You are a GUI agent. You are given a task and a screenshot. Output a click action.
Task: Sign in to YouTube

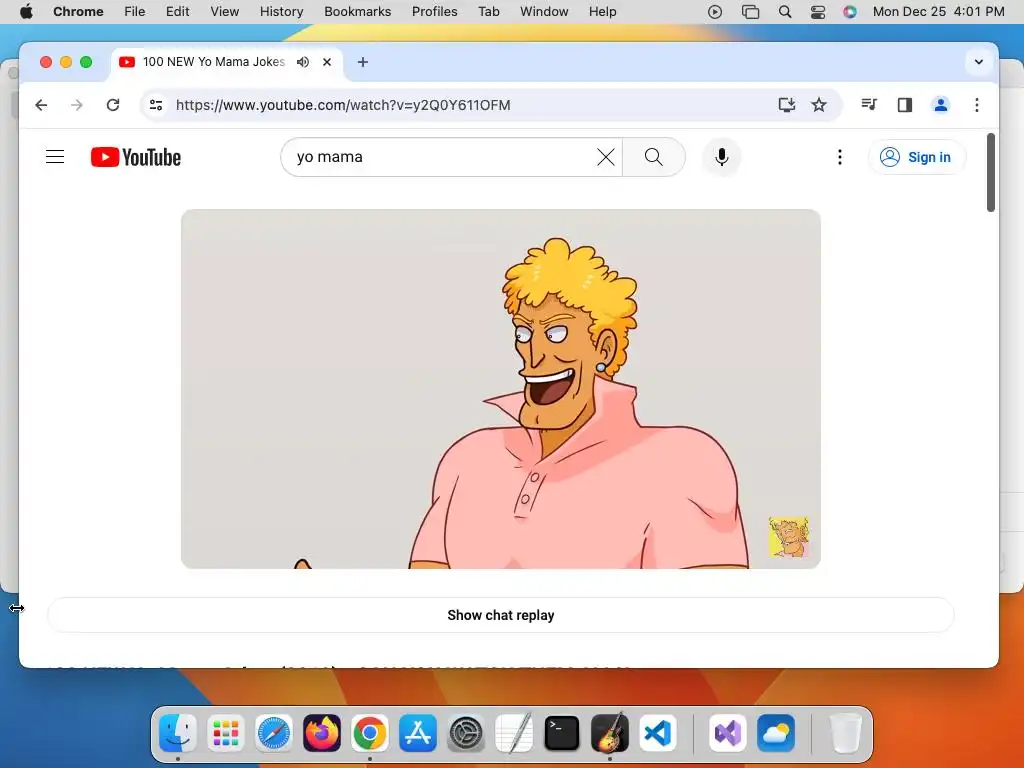(916, 157)
